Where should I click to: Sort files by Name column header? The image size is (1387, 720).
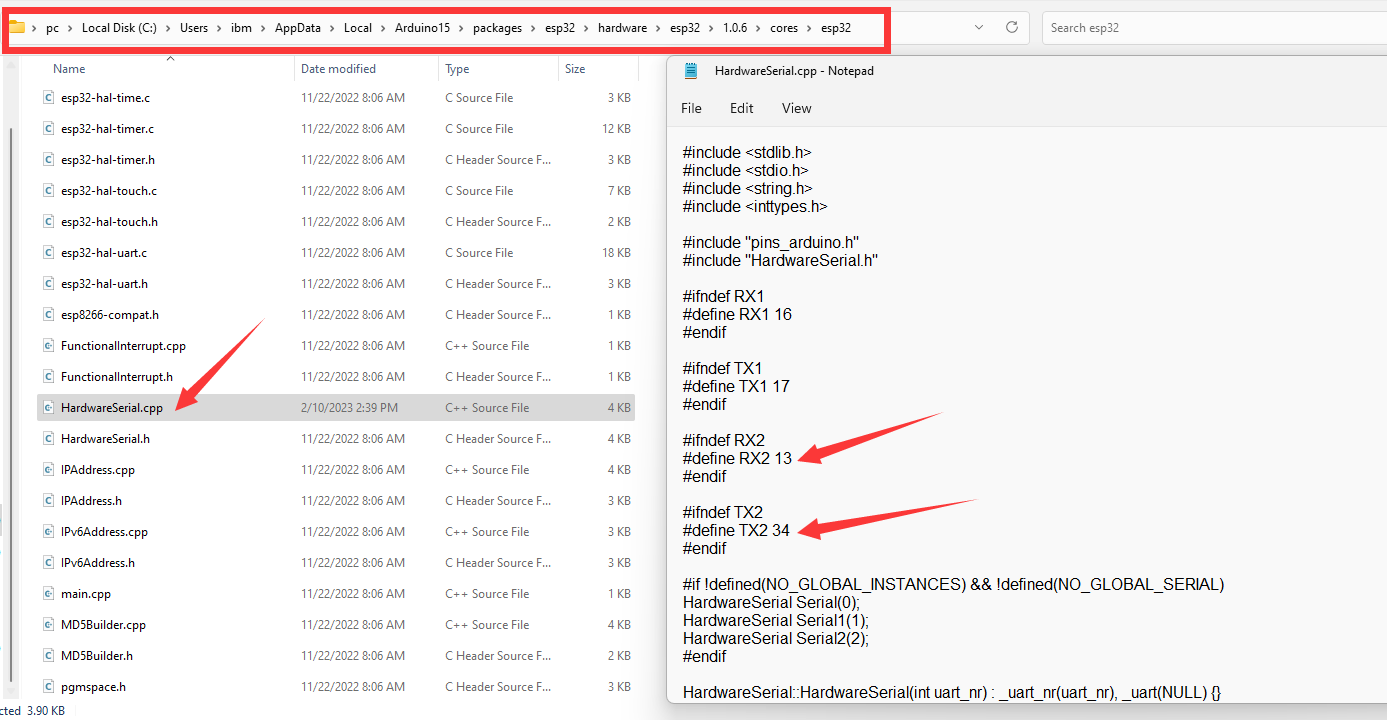coord(69,69)
